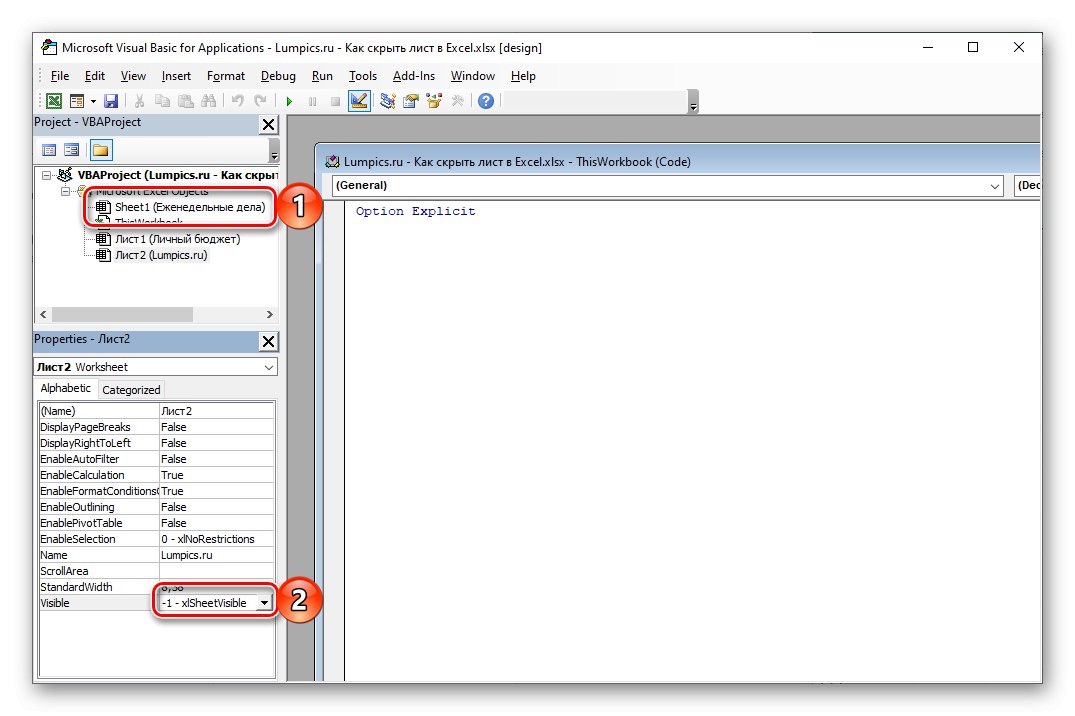Screen dimensions: 1075x716
Task: Click the Paste toolbar icon
Action: (x=186, y=101)
